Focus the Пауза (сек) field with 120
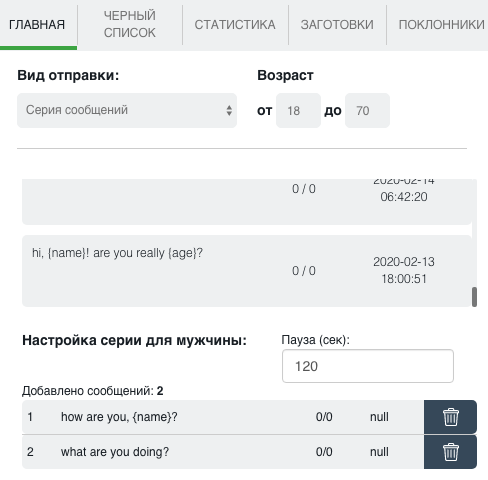This screenshot has height=480, width=488. [368, 366]
